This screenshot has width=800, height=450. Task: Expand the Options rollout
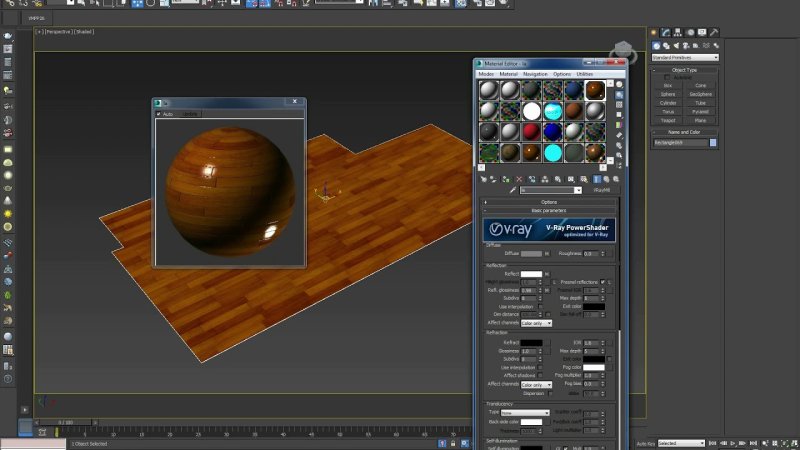tap(549, 202)
